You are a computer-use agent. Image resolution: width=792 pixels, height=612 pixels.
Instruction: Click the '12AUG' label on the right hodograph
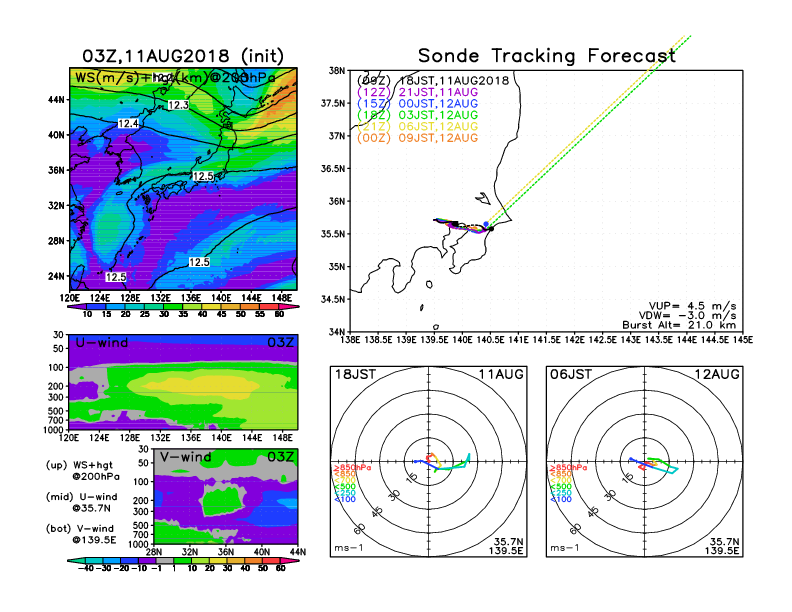717,374
